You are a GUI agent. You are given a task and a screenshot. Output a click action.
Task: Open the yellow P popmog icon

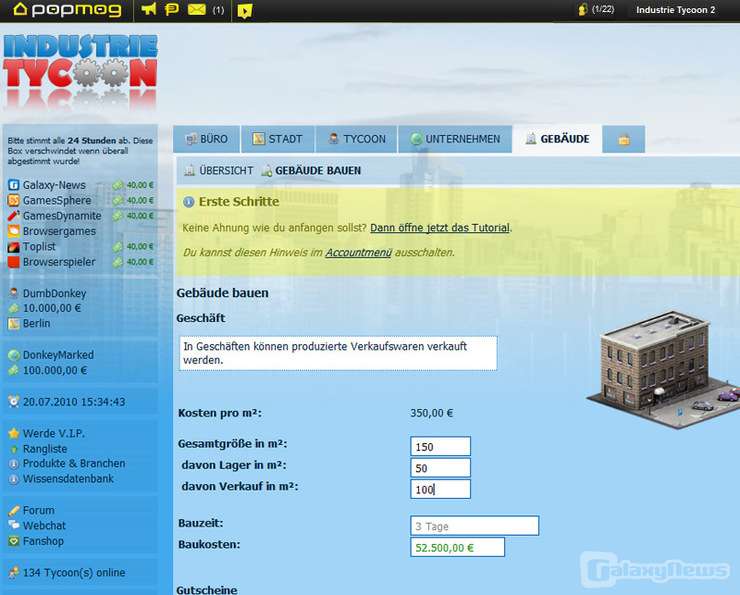(171, 9)
